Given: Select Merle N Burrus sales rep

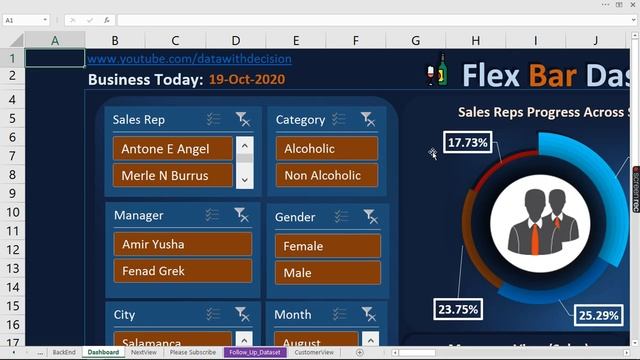Looking at the screenshot, I should coord(173,175).
